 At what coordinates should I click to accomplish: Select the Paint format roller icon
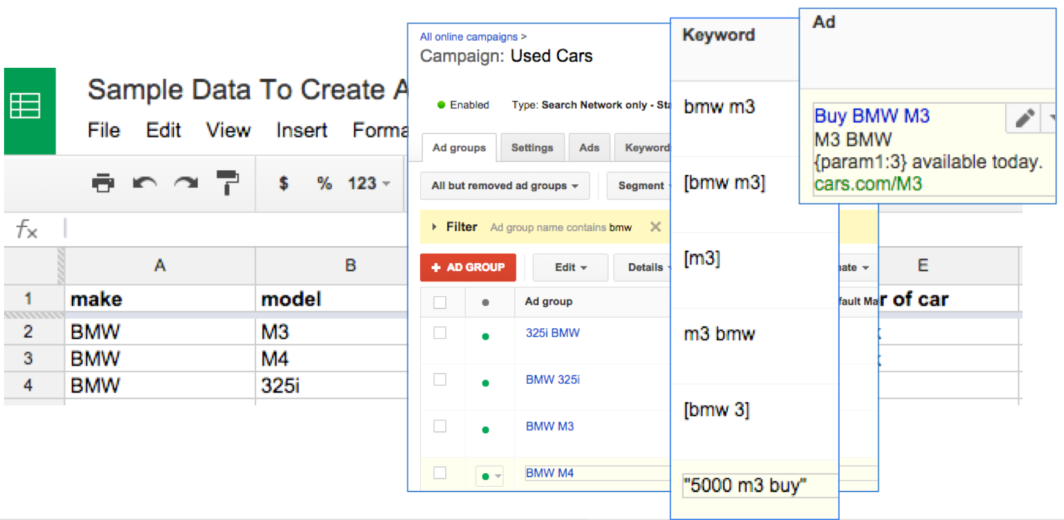228,183
